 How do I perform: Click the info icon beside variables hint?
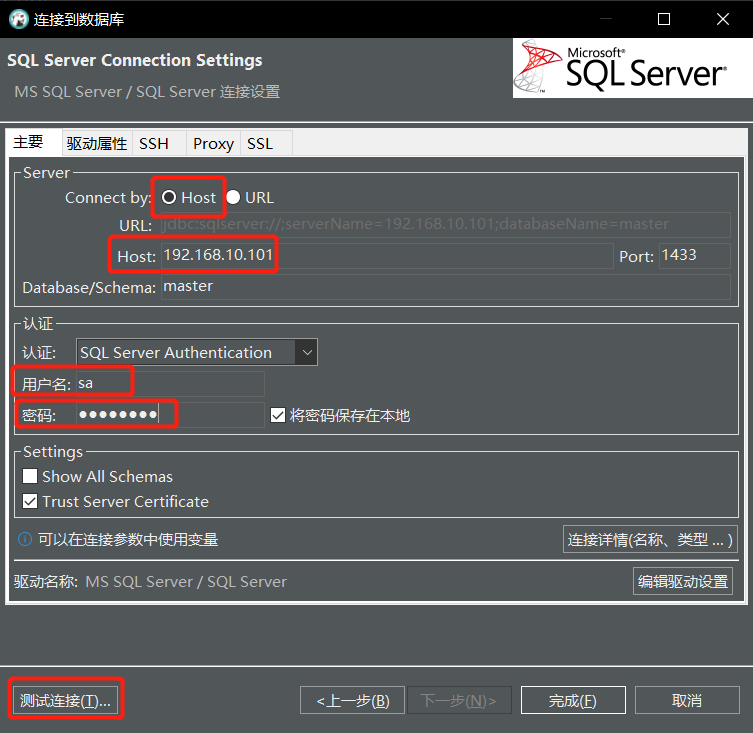coord(25,539)
